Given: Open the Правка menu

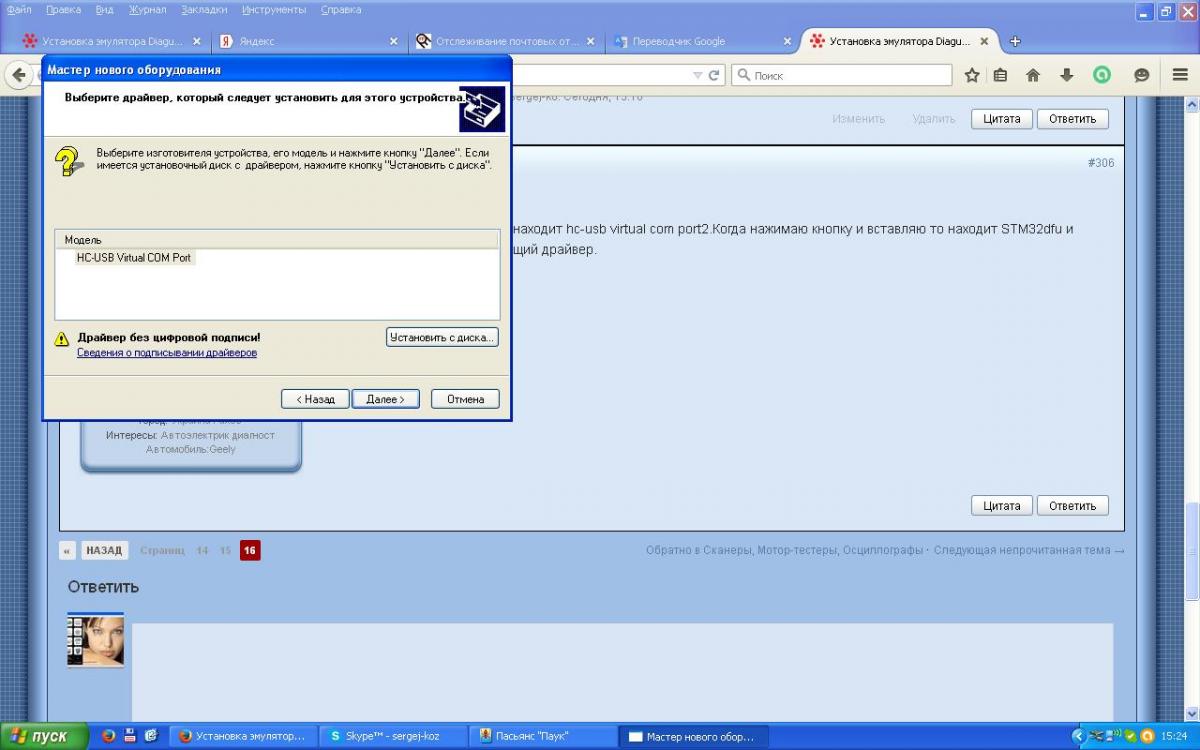Looking at the screenshot, I should (x=63, y=10).
